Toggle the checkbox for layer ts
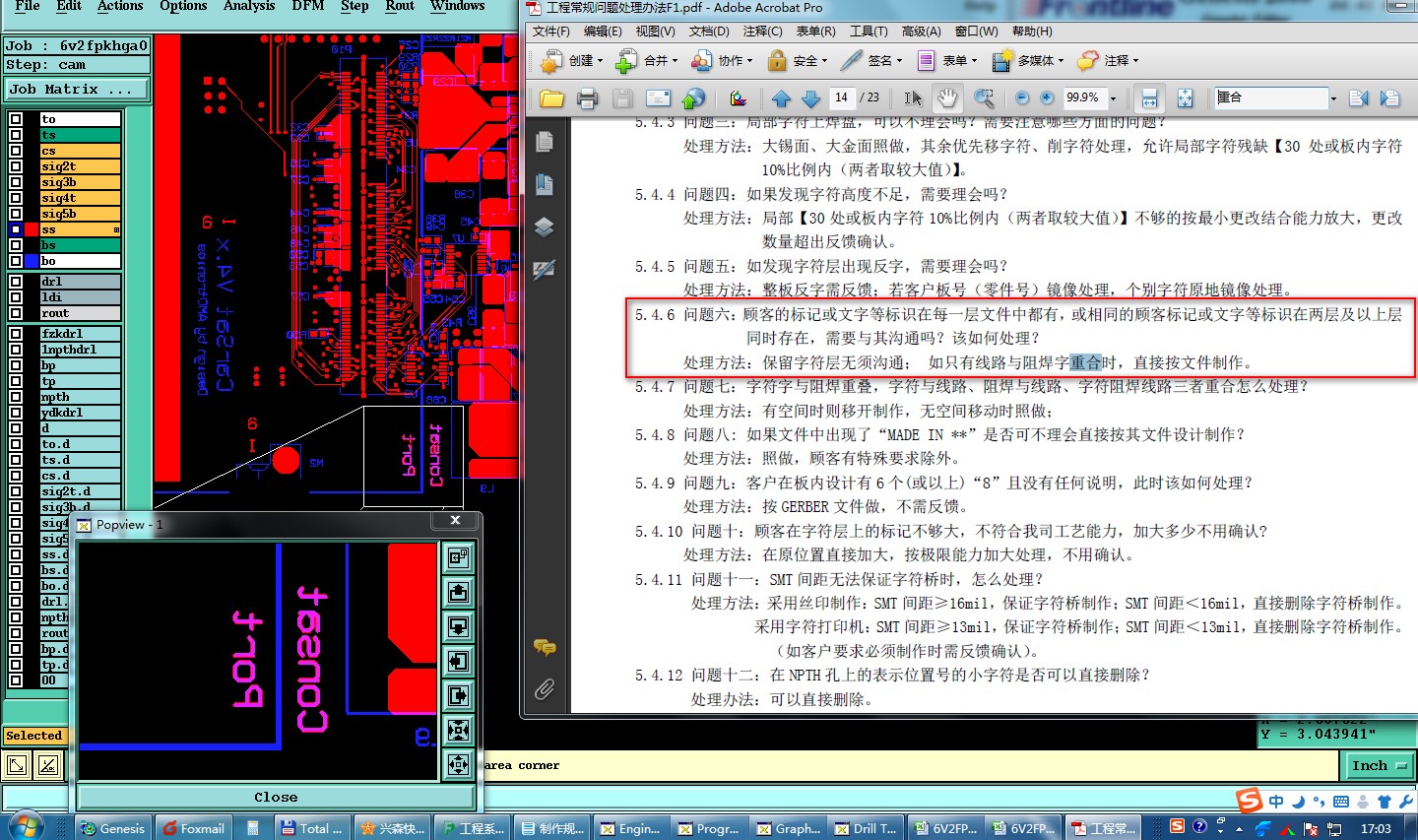 tap(16, 135)
